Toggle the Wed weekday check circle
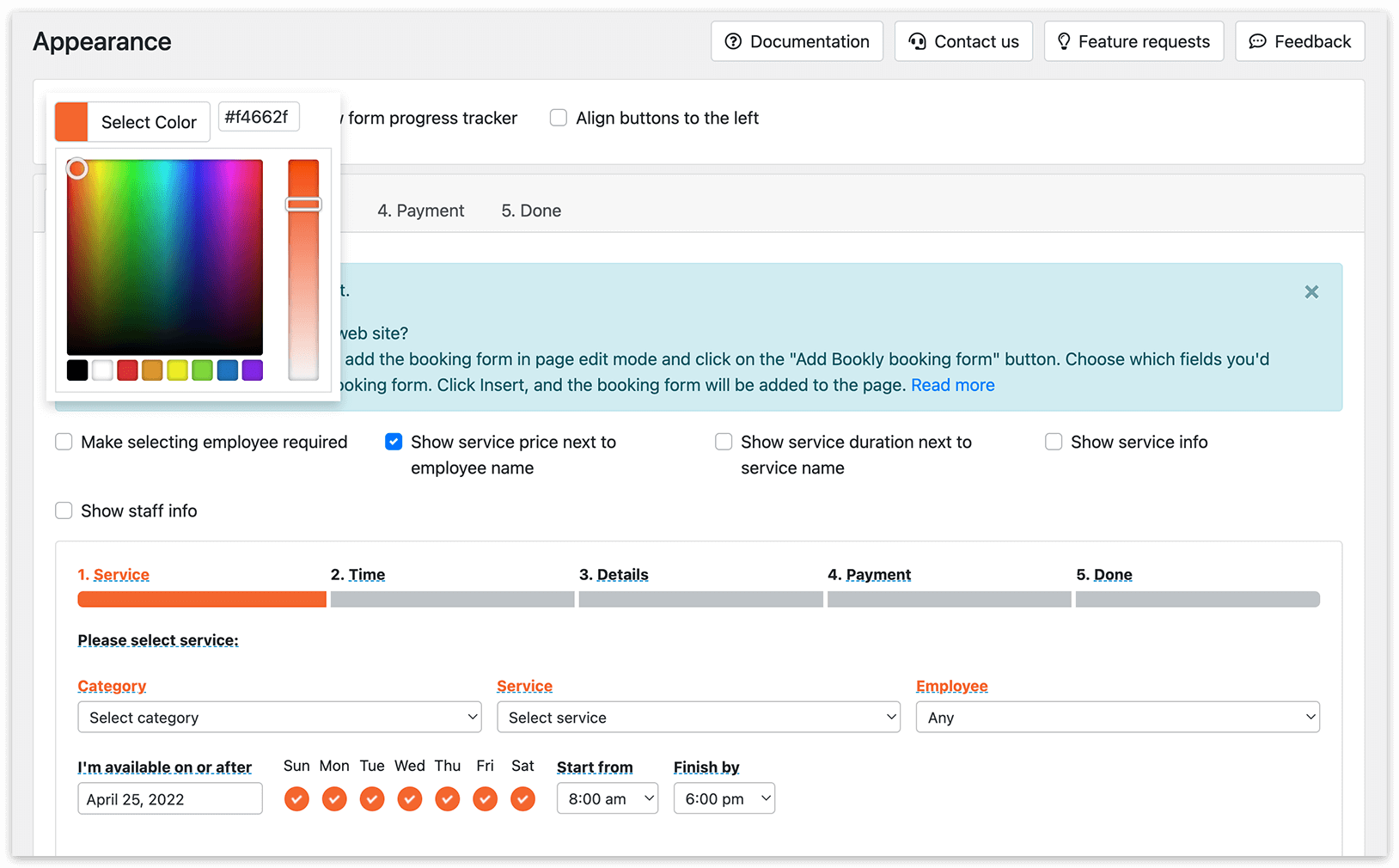Image resolution: width=1399 pixels, height=868 pixels. [x=410, y=799]
